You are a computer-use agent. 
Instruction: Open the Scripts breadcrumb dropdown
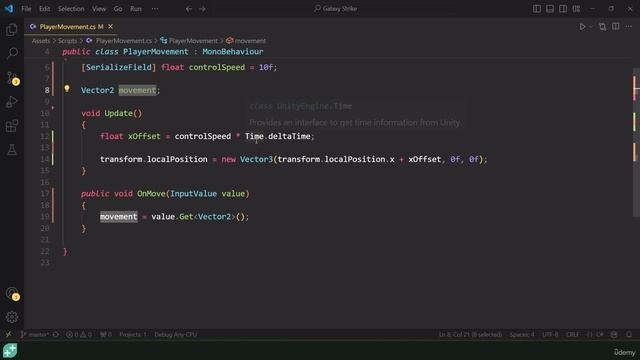67,41
